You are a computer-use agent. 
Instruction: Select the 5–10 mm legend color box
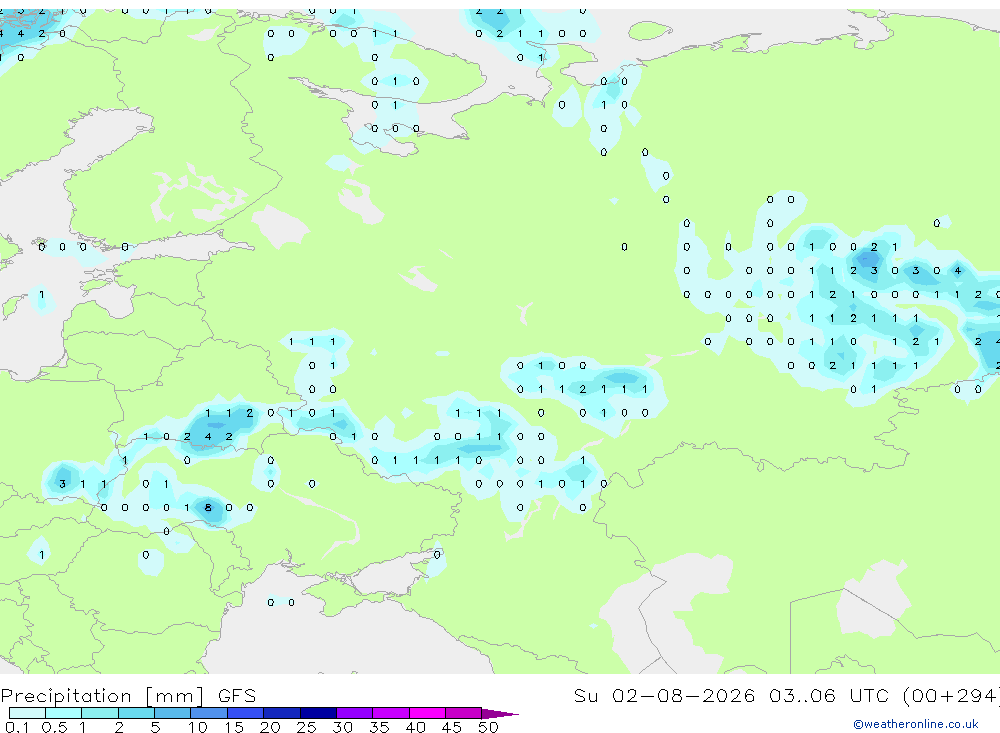pos(172,713)
